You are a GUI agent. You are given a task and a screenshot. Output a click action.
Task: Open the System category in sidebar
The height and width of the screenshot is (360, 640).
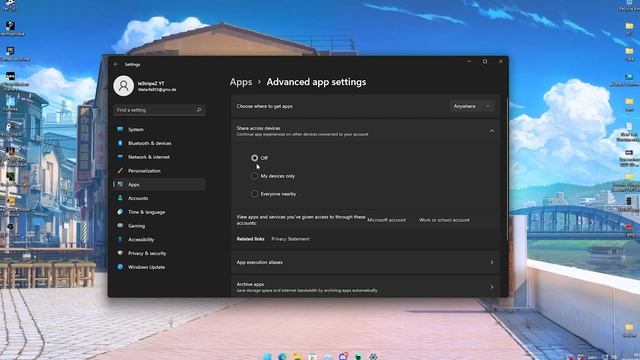[159, 129]
